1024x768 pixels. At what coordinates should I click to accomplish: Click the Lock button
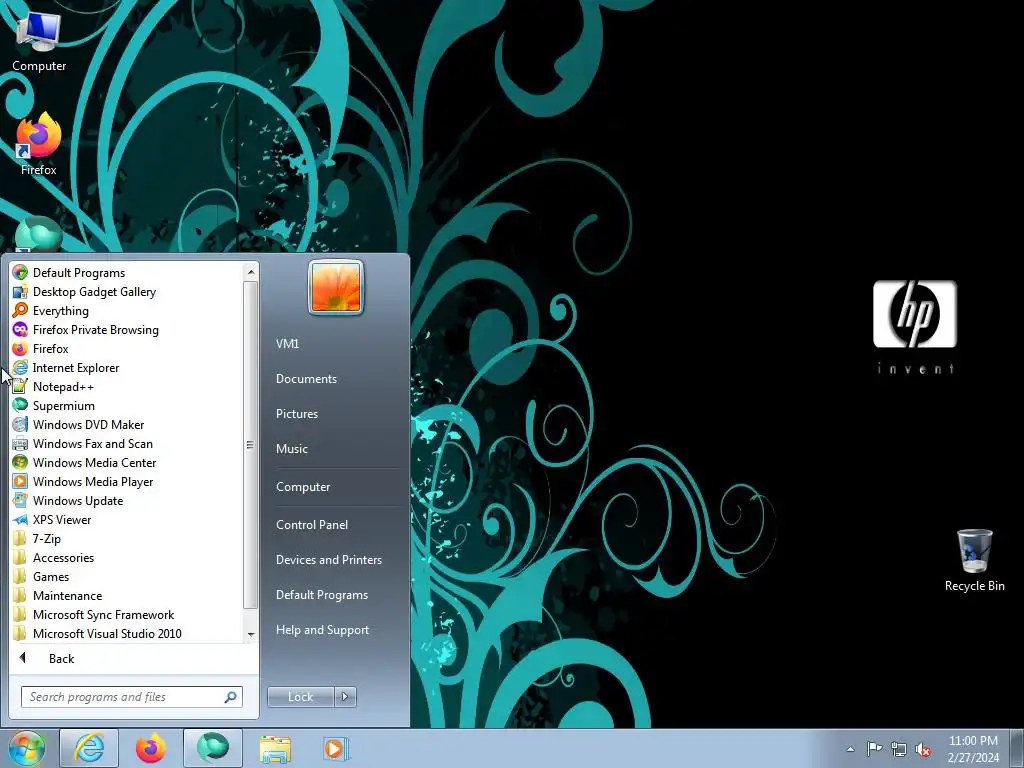point(300,697)
